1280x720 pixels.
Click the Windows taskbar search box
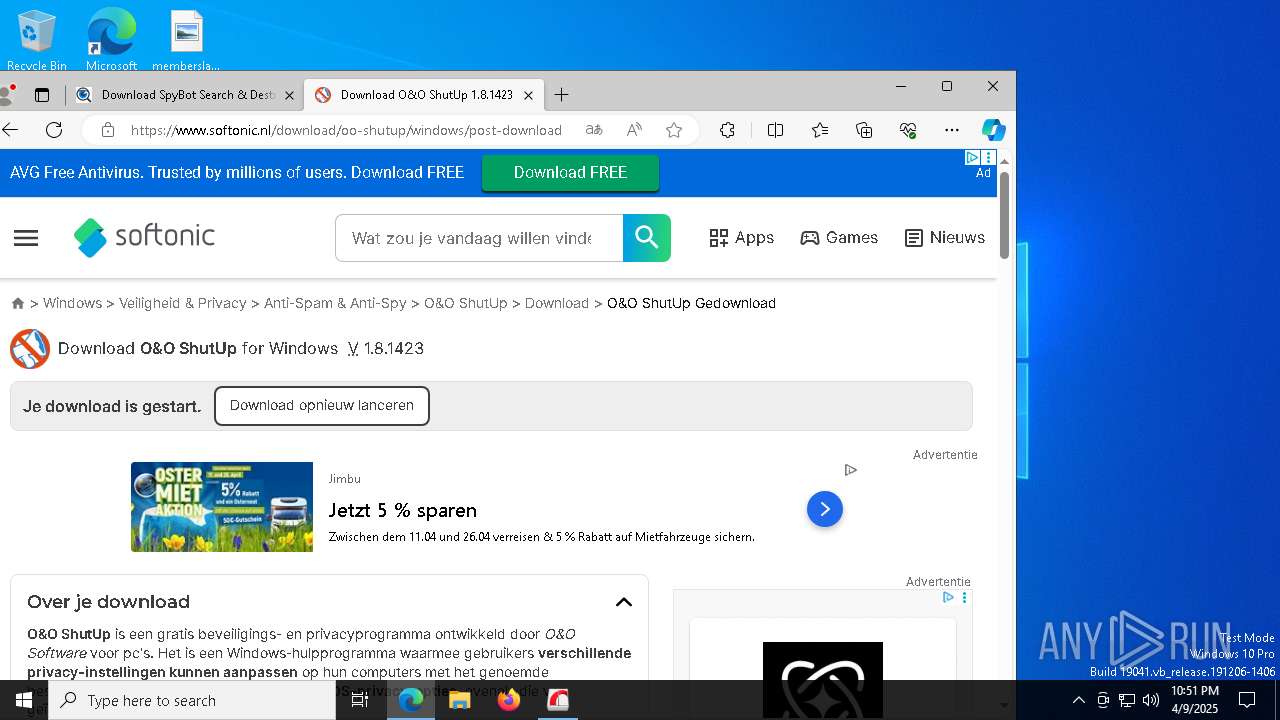pyautogui.click(x=192, y=700)
